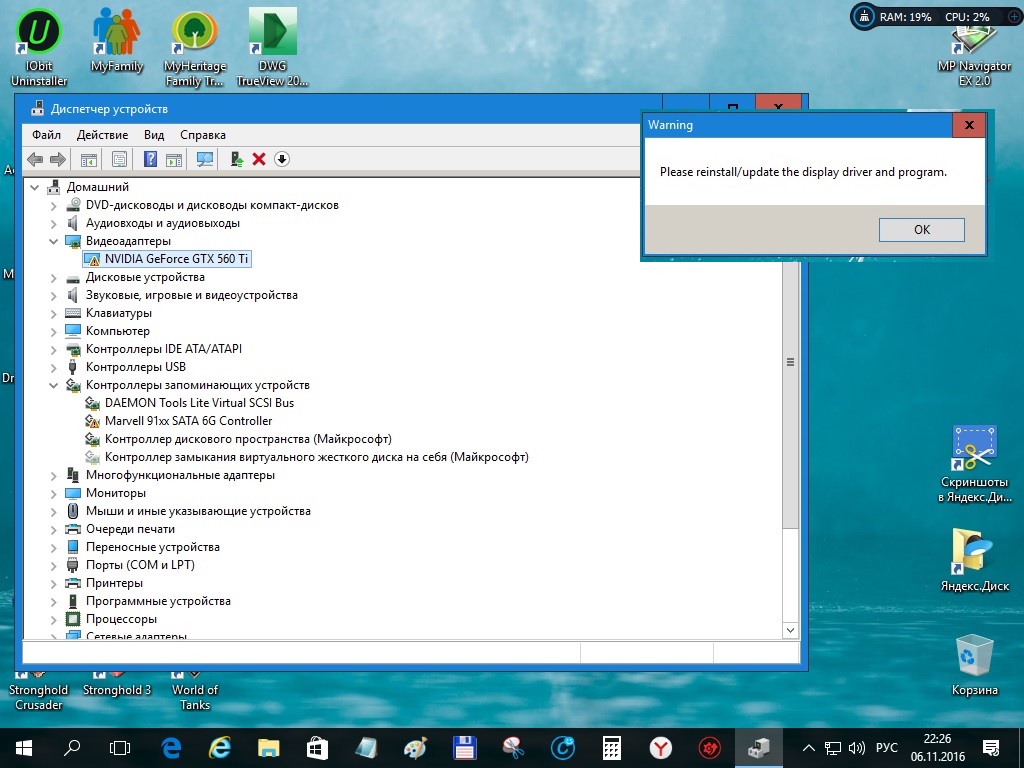Click the scan for hardware changes icon
The height and width of the screenshot is (768, 1024).
(x=205, y=159)
